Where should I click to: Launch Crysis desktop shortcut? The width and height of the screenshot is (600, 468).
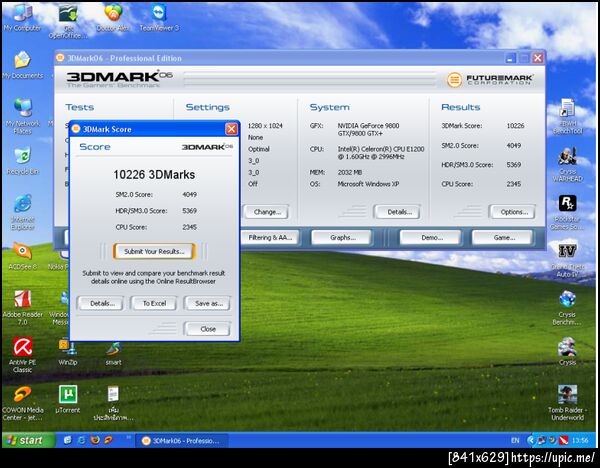567,351
